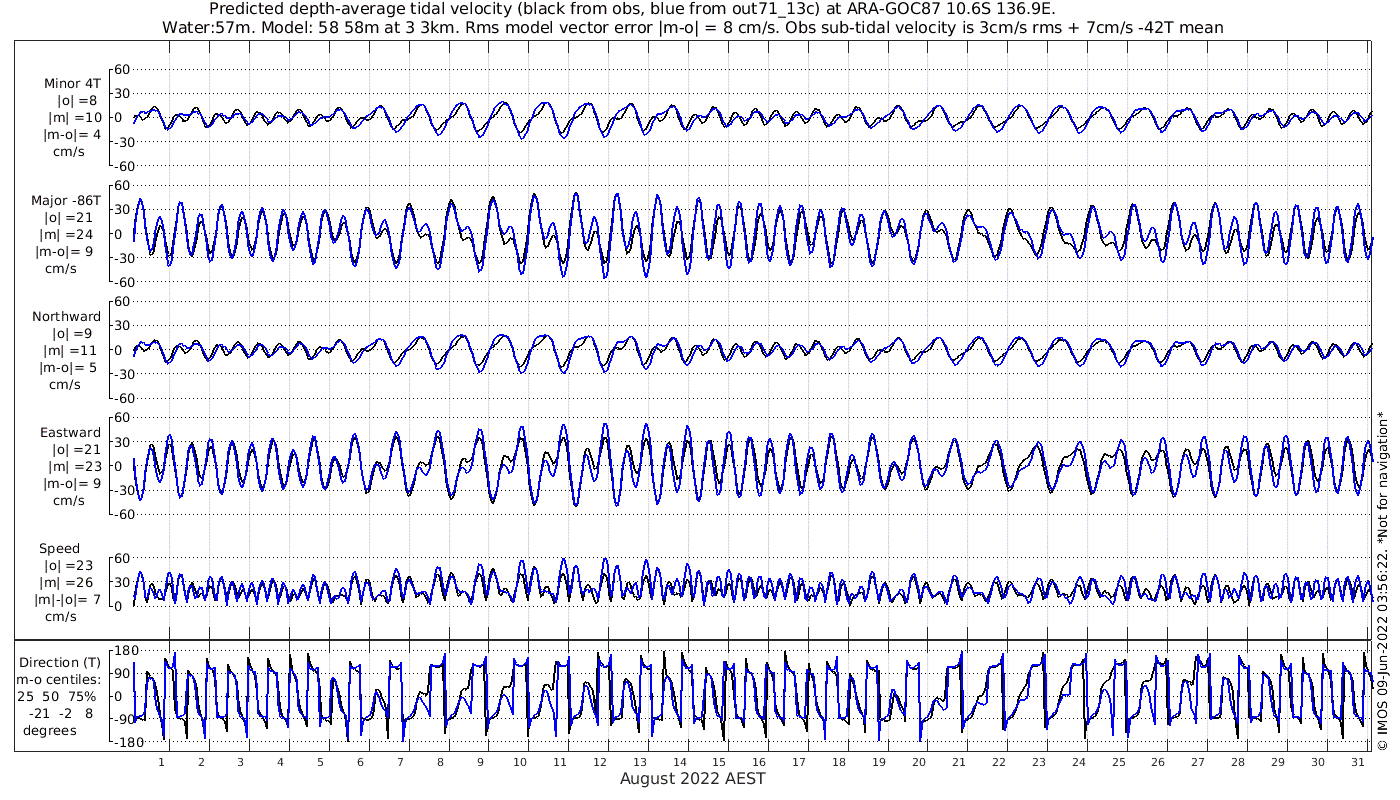Screen dimensions: 1400x800
Task: Click the 'Eastward' panel label
Action: coord(70,433)
